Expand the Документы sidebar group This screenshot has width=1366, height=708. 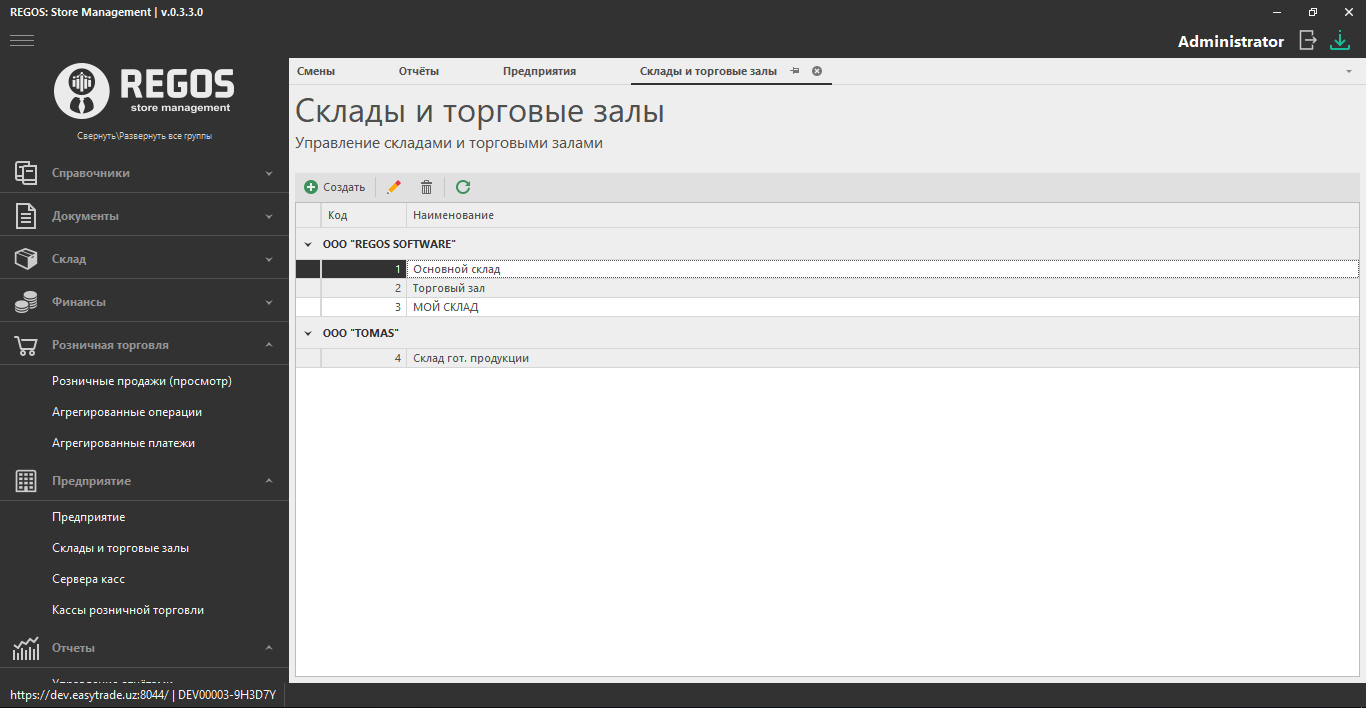[x=268, y=216]
